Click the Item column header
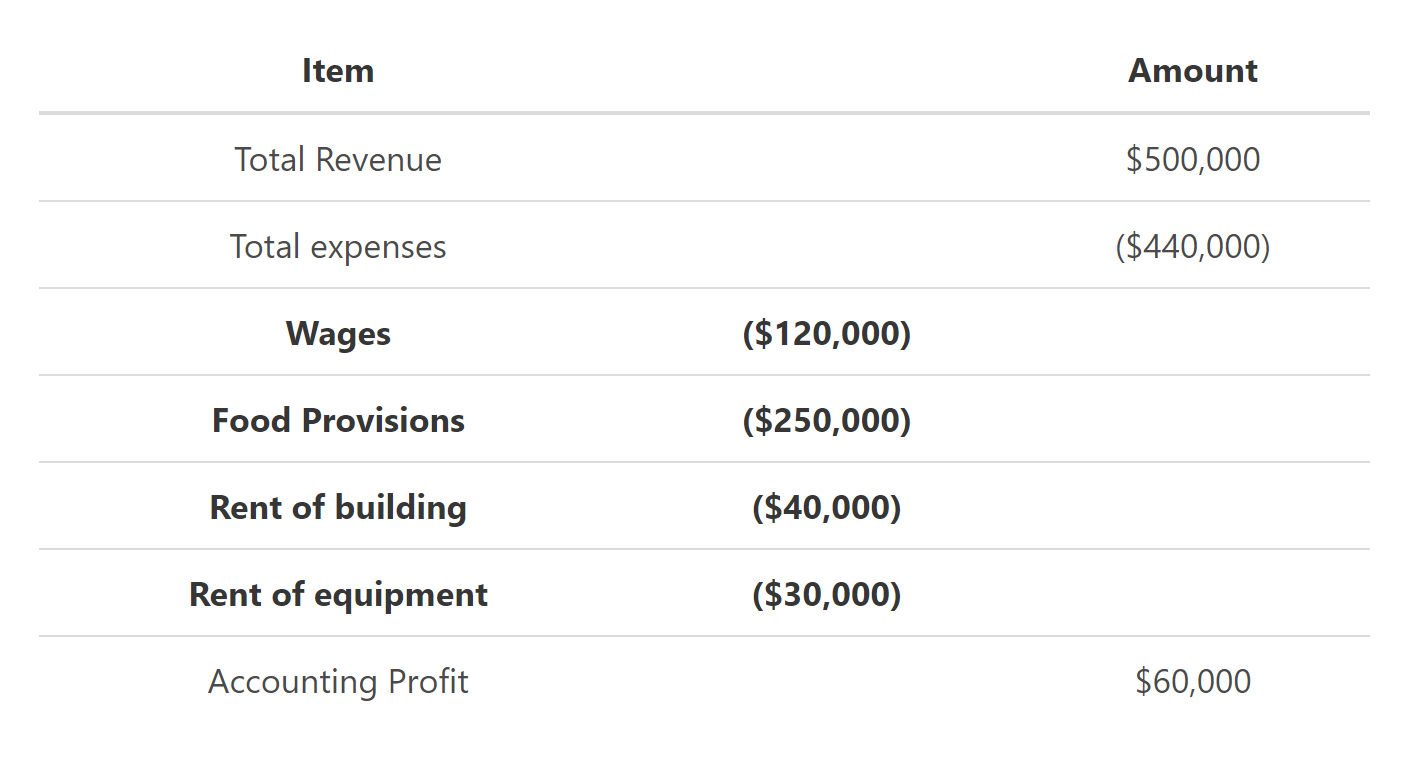This screenshot has width=1415, height=758. (338, 71)
